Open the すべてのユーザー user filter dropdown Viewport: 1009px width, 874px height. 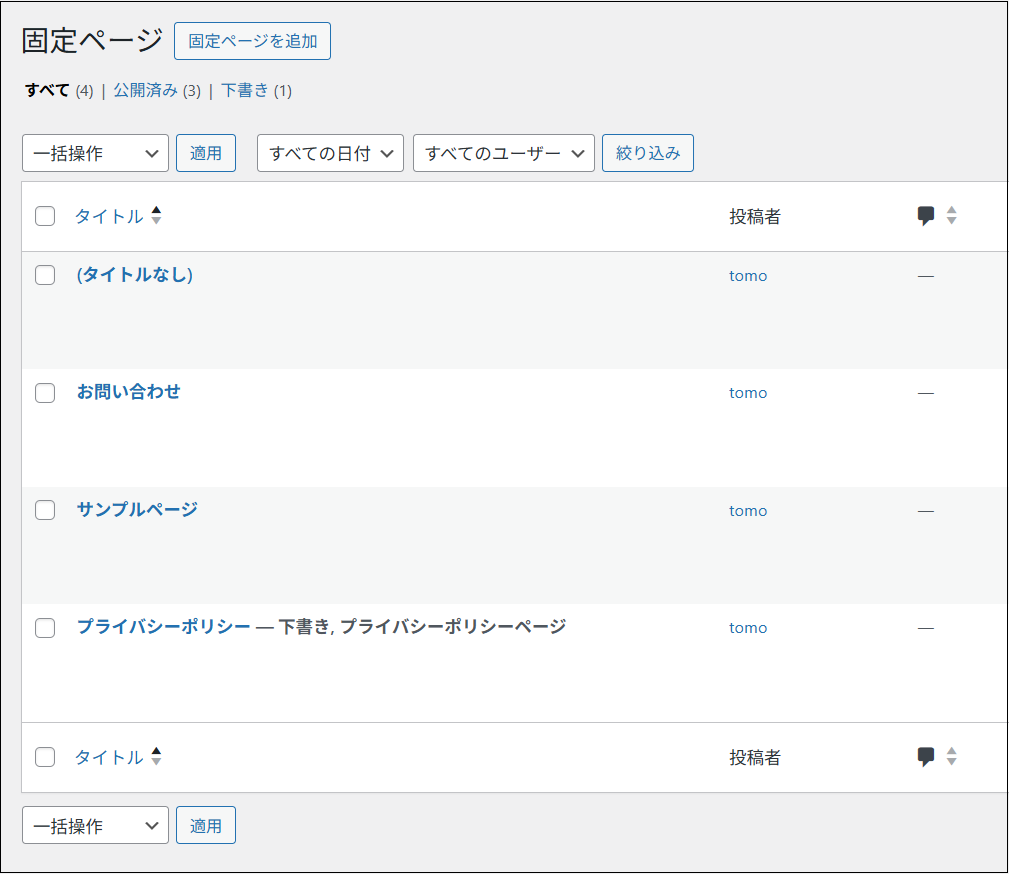pyautogui.click(x=503, y=153)
